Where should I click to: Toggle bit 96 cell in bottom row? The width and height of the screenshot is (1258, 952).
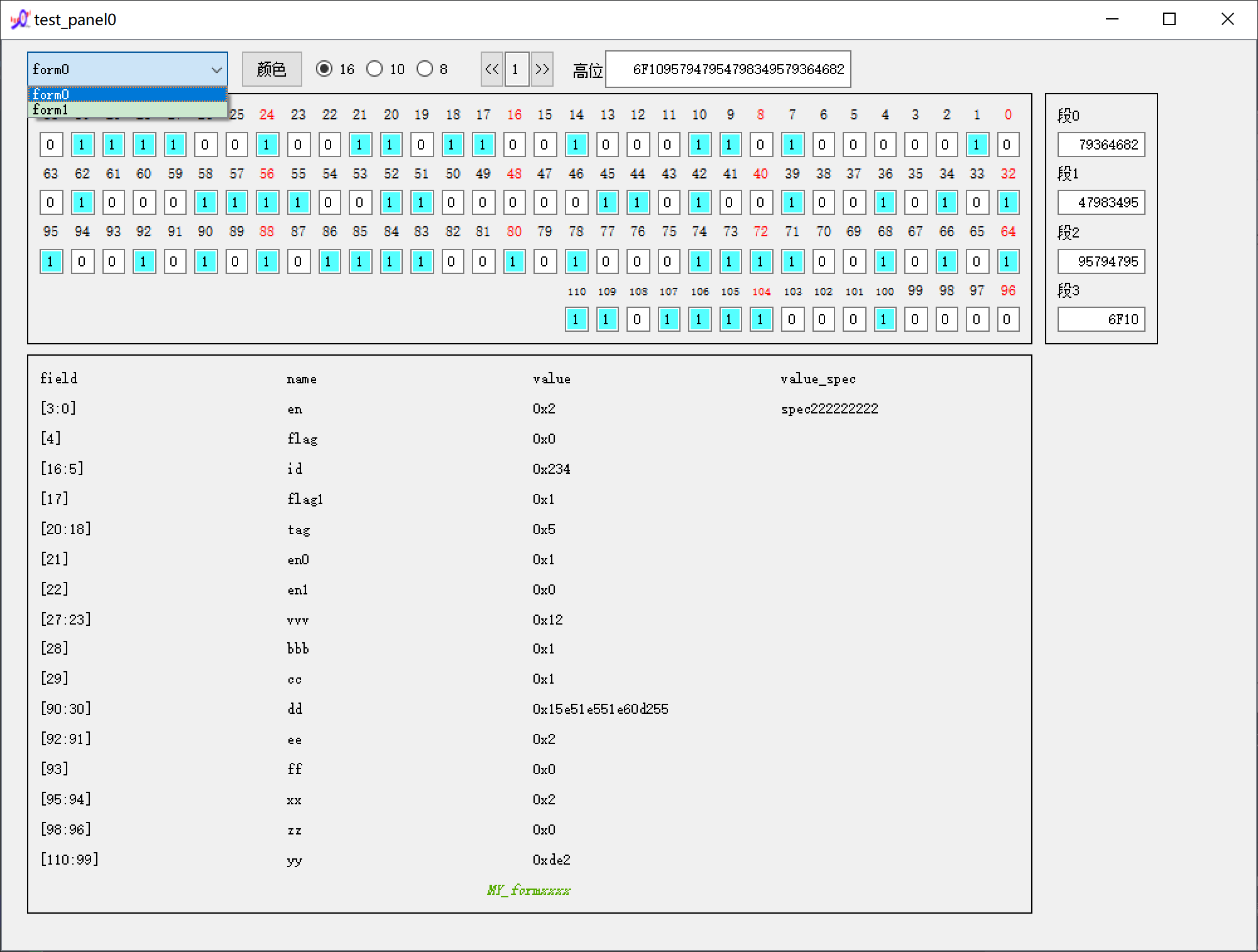[x=1007, y=320]
